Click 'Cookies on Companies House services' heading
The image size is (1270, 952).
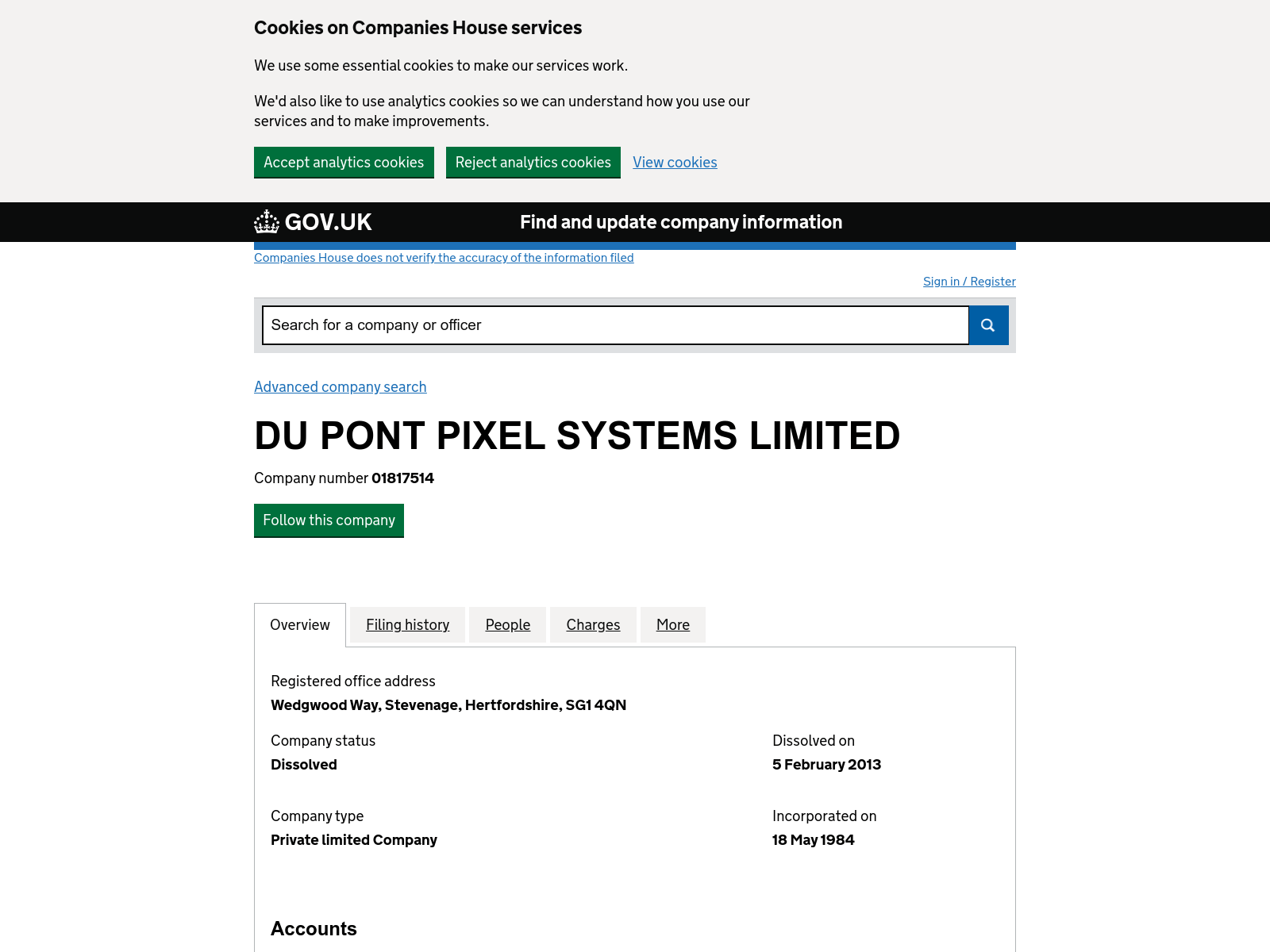pos(418,28)
